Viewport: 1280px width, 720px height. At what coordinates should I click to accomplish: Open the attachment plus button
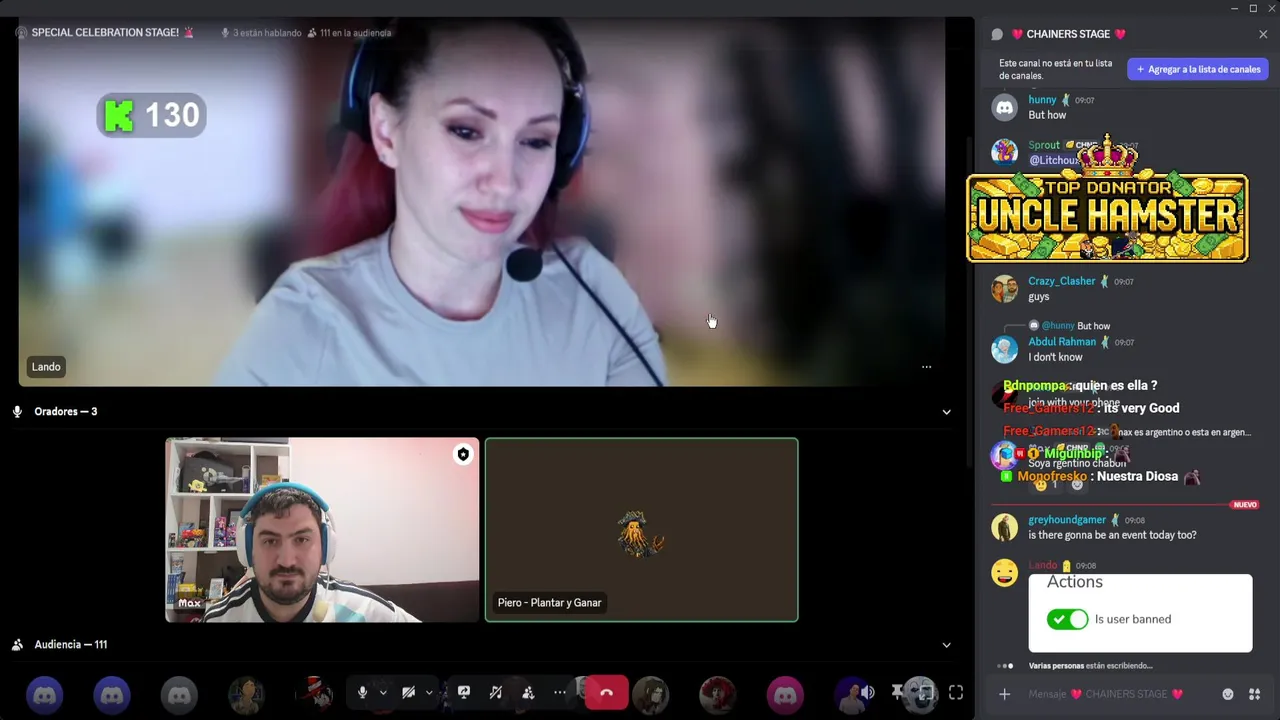[1004, 694]
